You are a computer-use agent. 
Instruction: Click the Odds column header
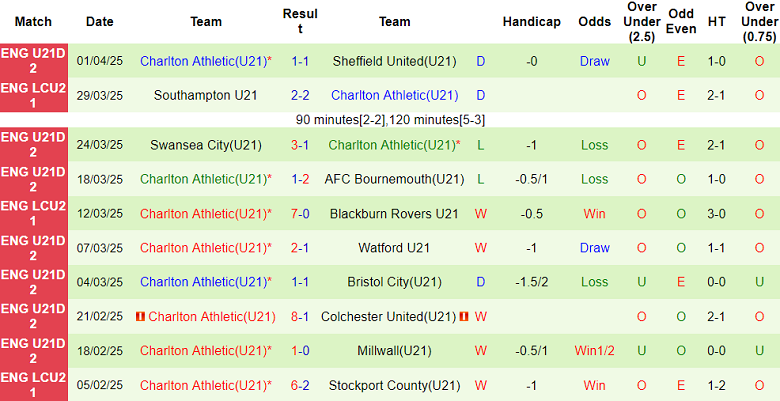pyautogui.click(x=594, y=21)
